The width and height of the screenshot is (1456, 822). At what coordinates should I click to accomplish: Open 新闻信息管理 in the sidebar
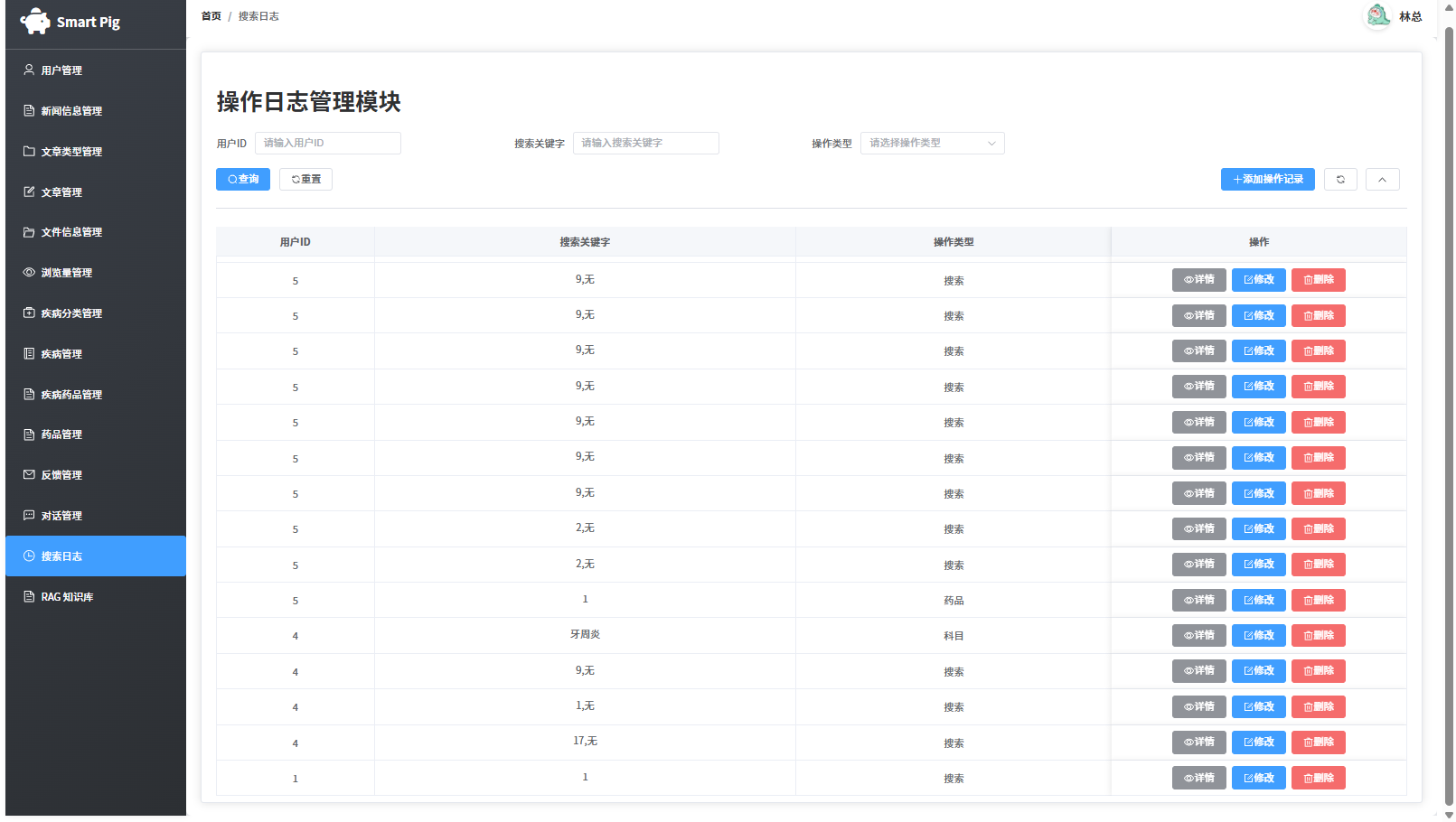tap(96, 111)
